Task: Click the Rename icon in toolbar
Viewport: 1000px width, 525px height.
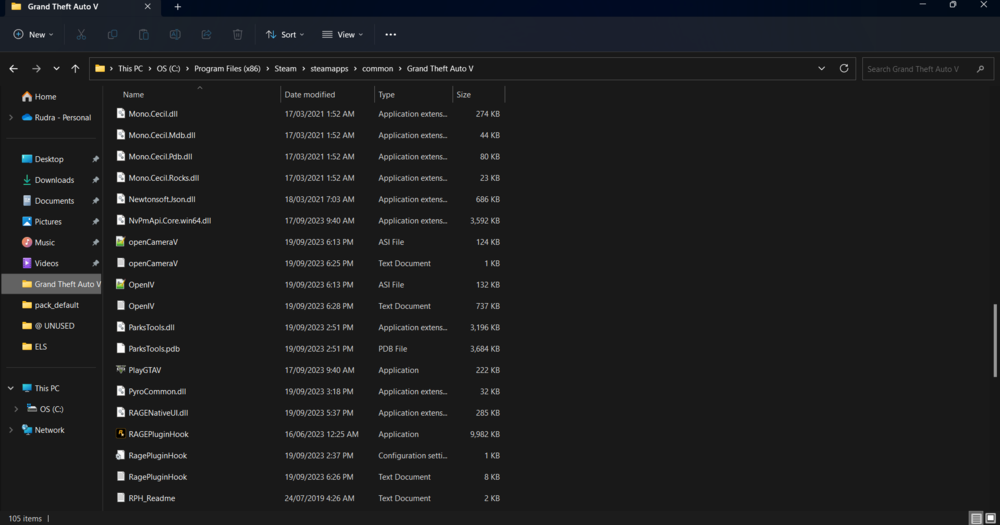Action: pos(175,34)
